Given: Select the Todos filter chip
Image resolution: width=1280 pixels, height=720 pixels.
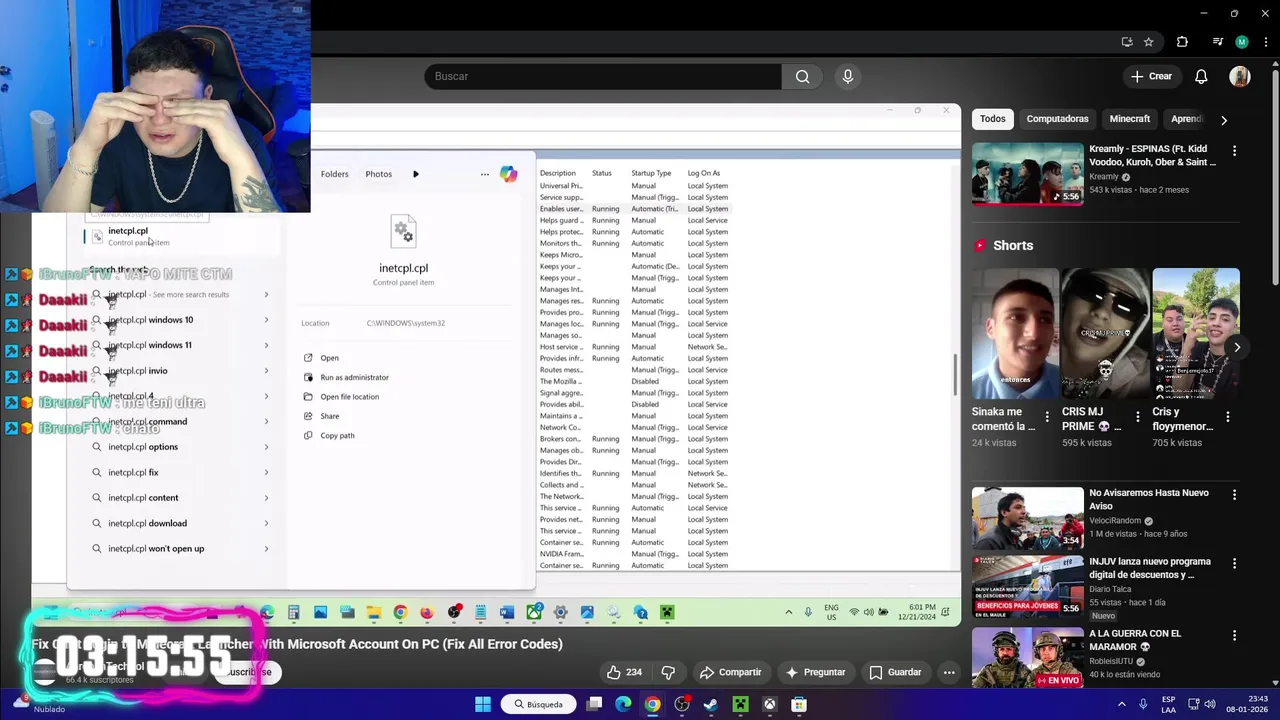Looking at the screenshot, I should [992, 119].
